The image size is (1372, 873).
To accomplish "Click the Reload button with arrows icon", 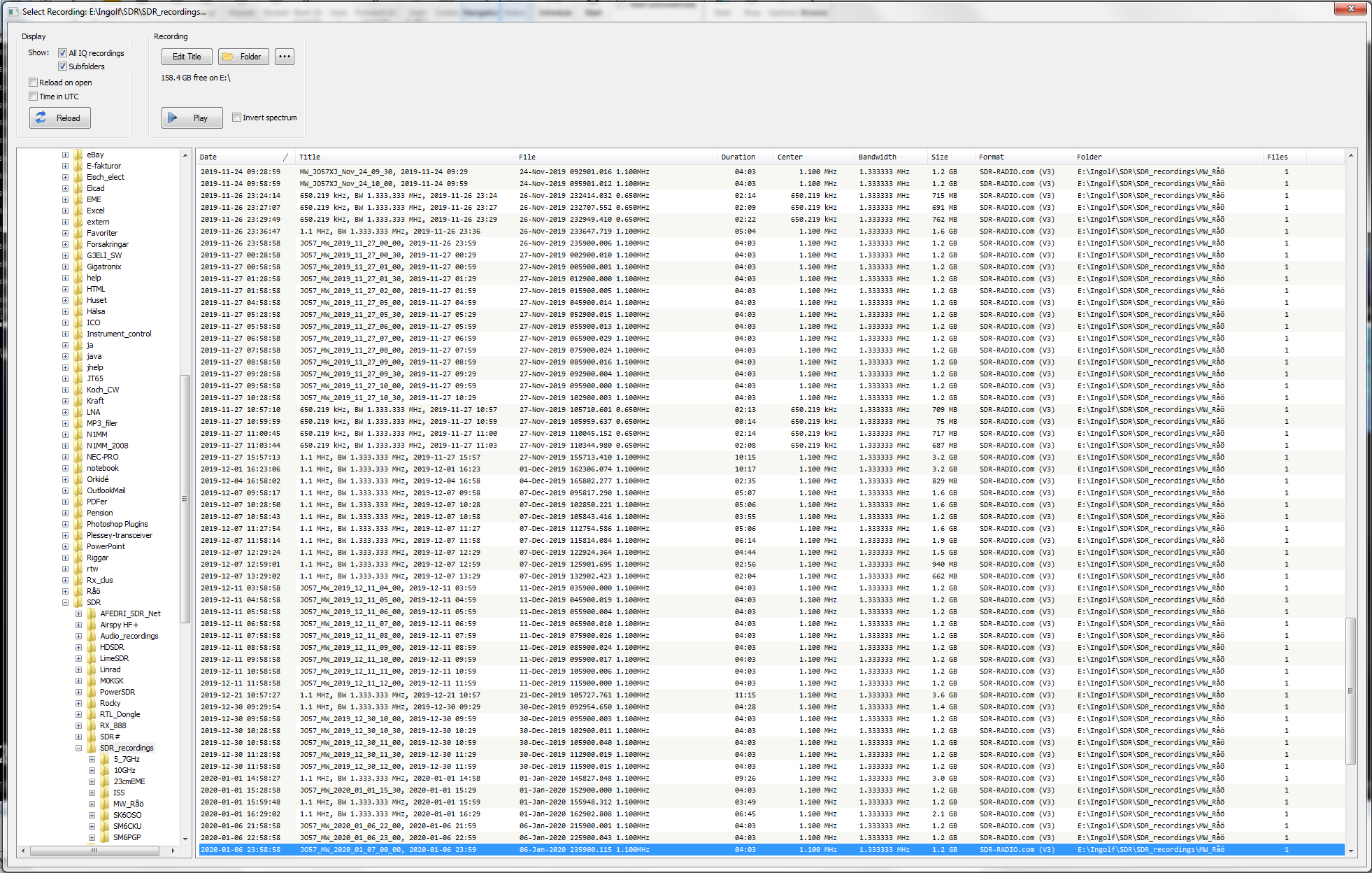I will 41,118.
